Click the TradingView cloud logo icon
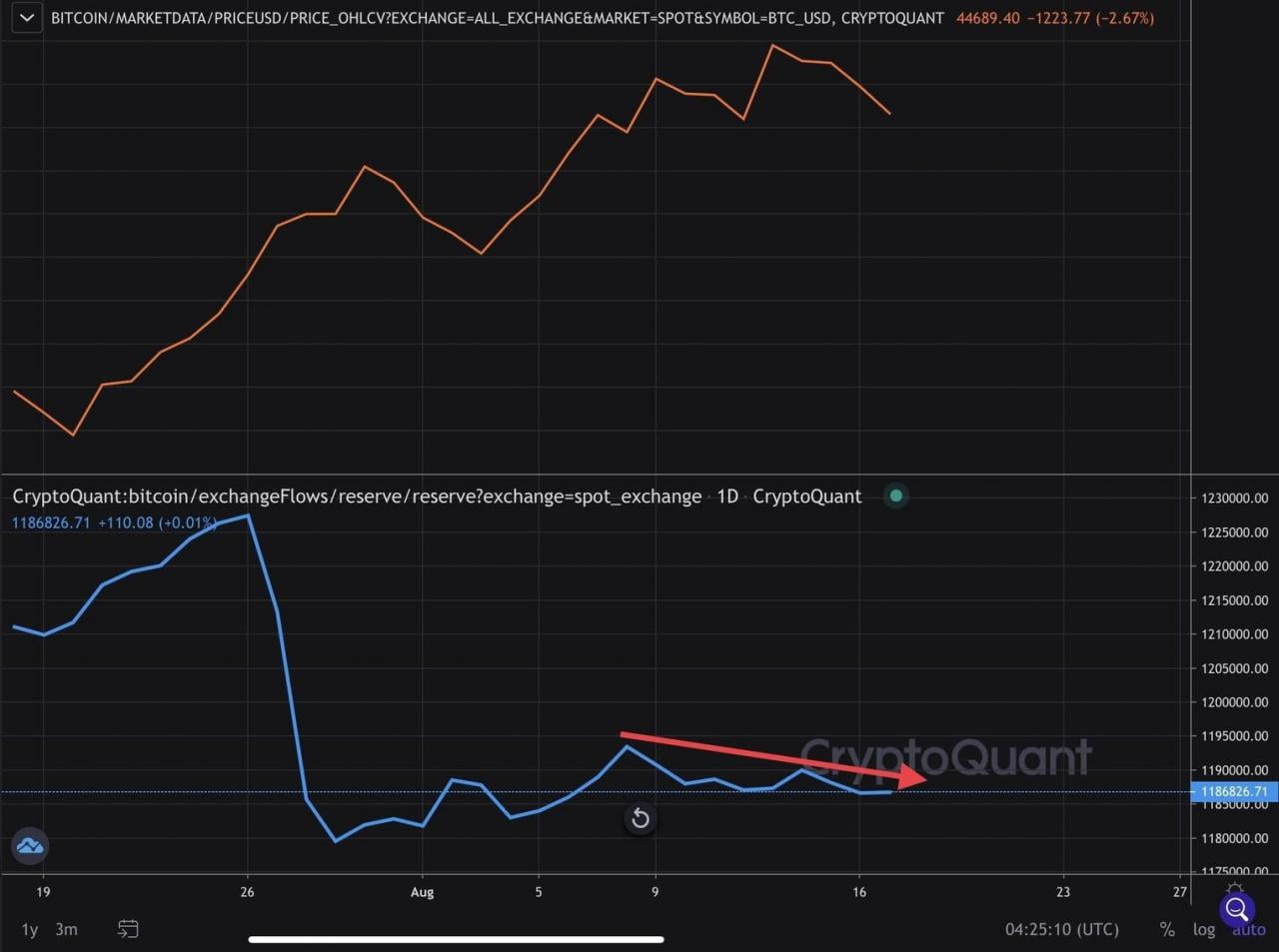 coord(30,846)
